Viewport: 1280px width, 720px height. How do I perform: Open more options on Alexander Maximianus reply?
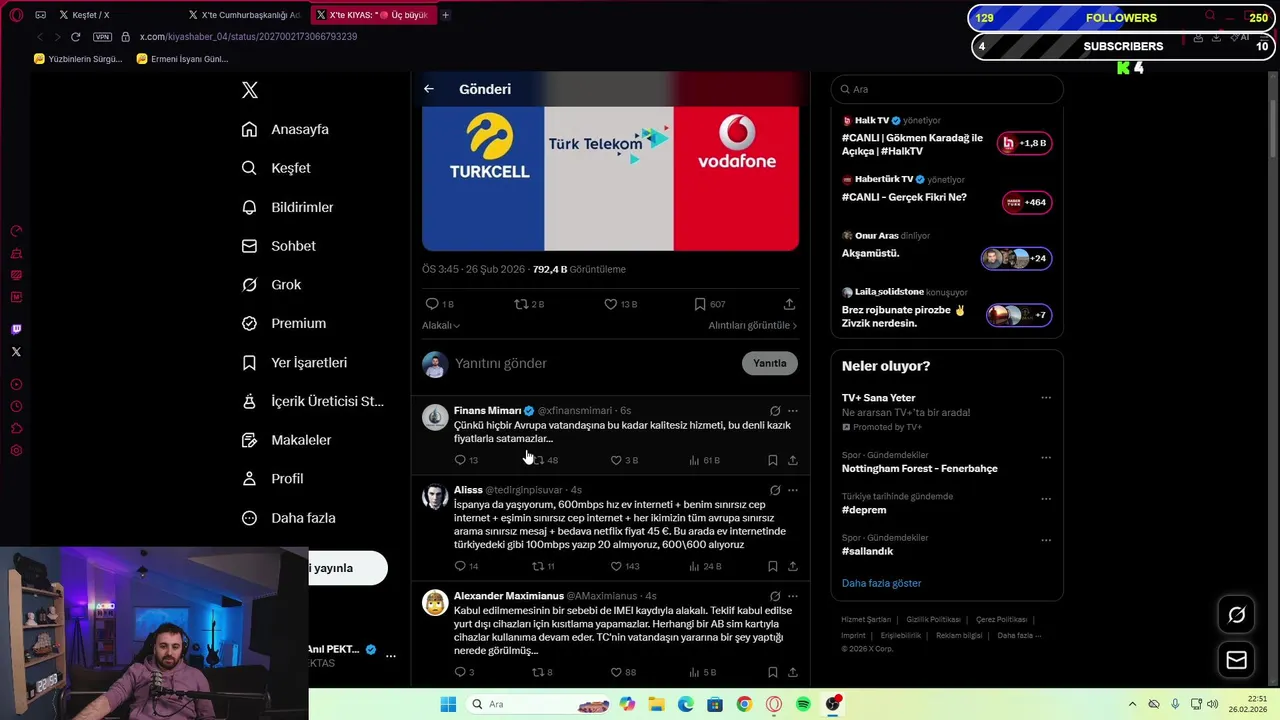coord(793,596)
